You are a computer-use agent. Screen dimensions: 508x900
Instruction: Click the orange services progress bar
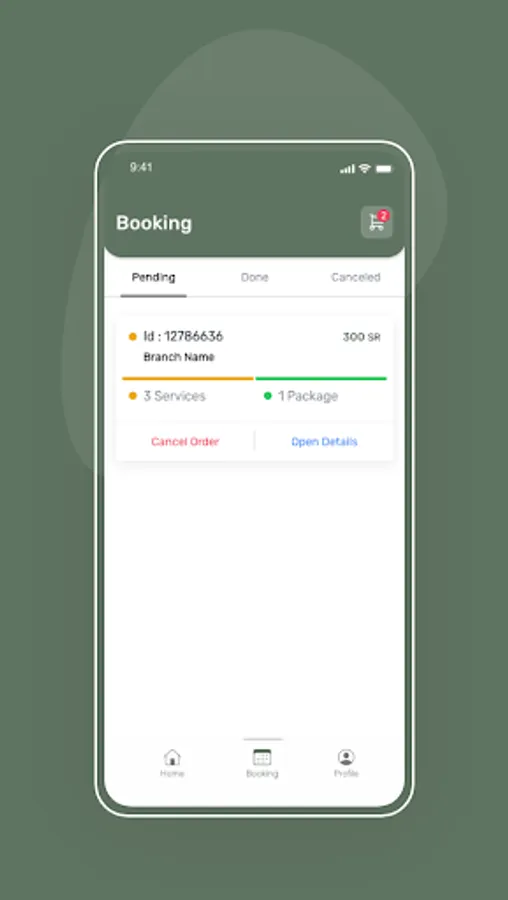click(188, 379)
